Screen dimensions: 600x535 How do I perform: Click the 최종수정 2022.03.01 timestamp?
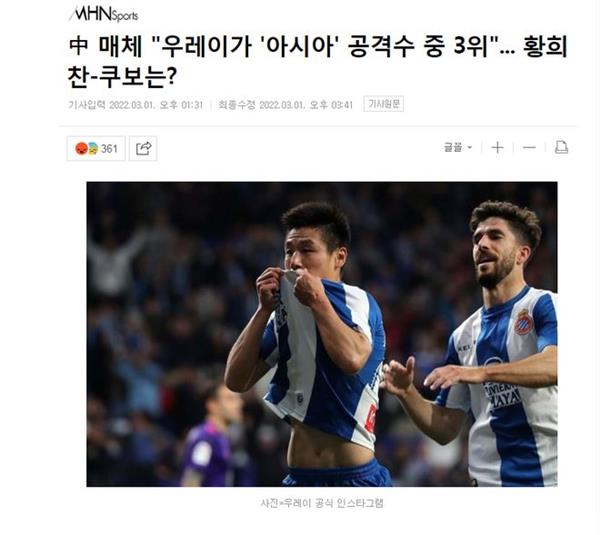coord(285,105)
